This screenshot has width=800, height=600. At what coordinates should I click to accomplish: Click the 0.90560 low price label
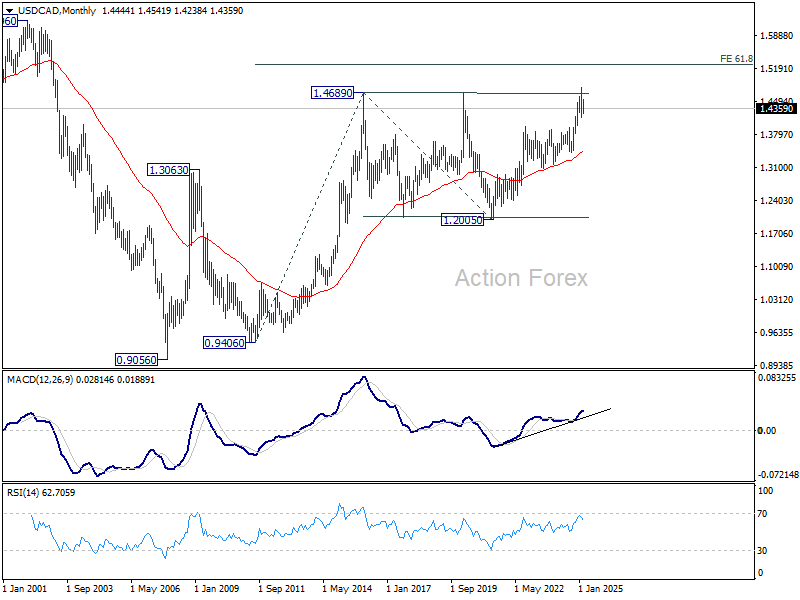click(x=136, y=360)
